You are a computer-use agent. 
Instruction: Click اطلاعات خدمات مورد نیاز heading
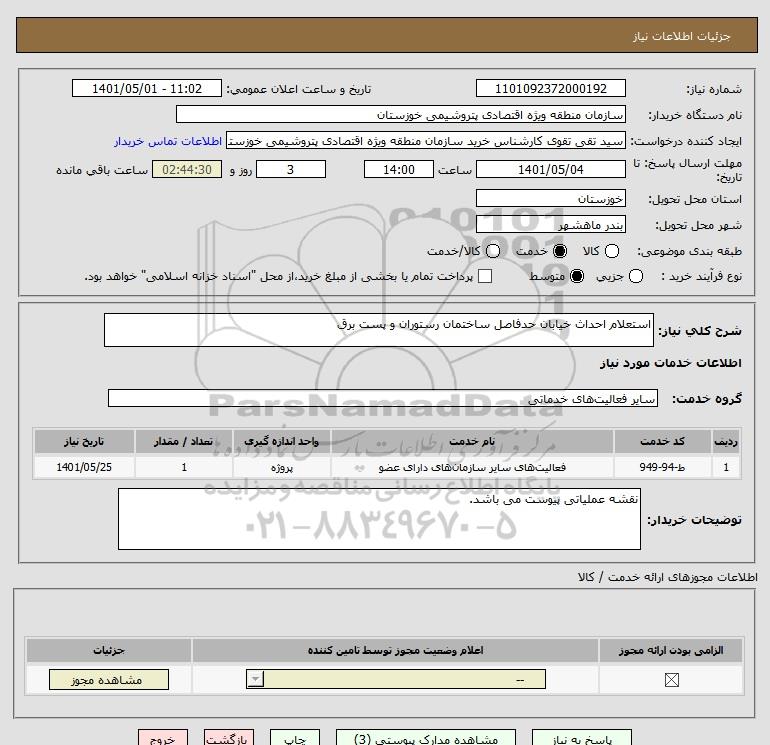[670, 363]
